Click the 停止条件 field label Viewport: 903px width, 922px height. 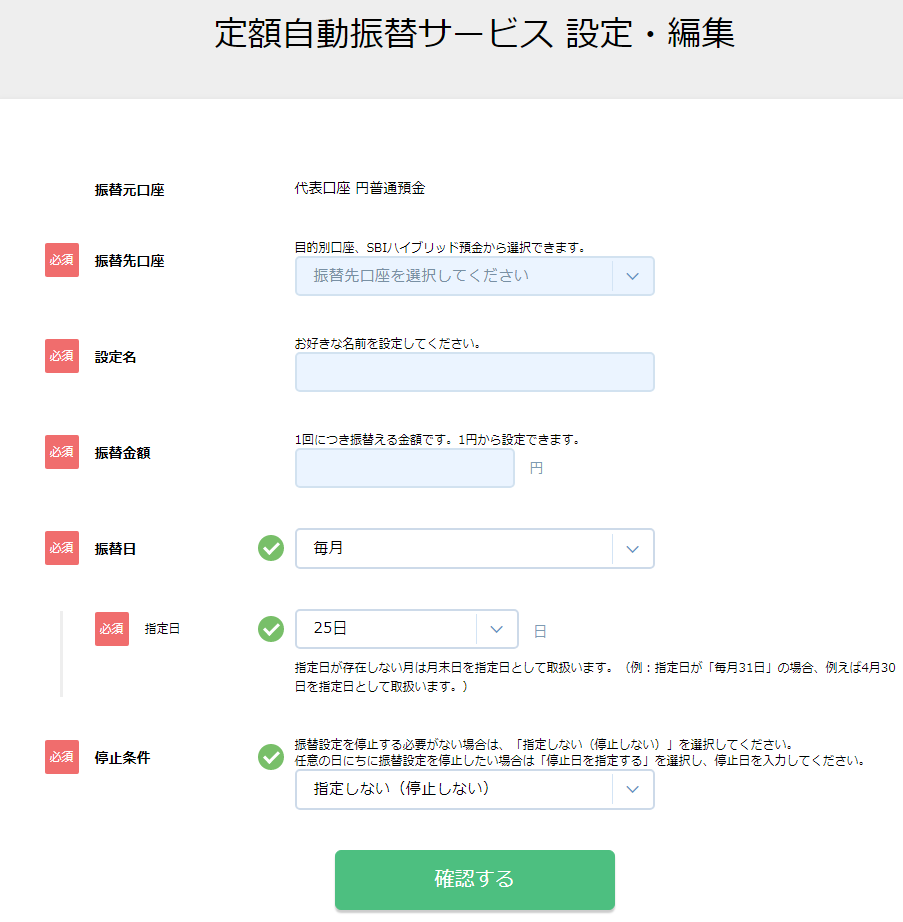click(122, 757)
